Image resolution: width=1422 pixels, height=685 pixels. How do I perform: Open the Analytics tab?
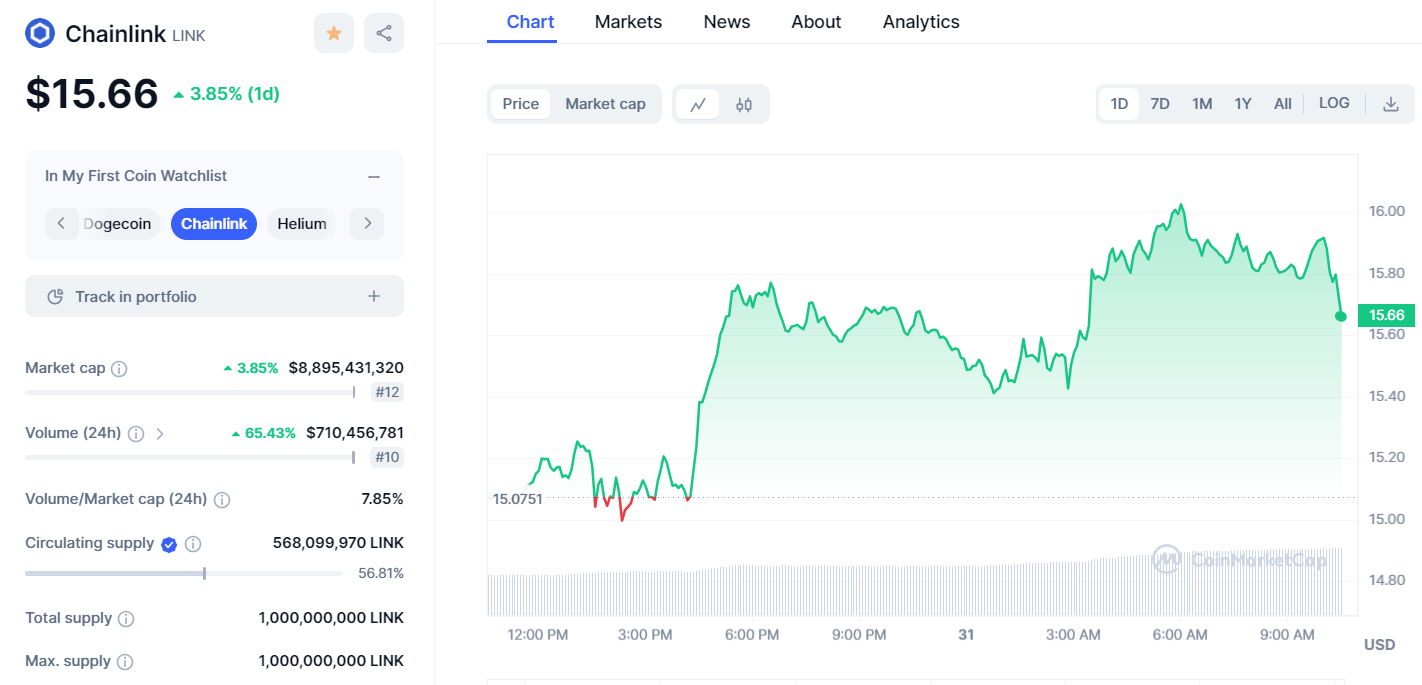(921, 22)
